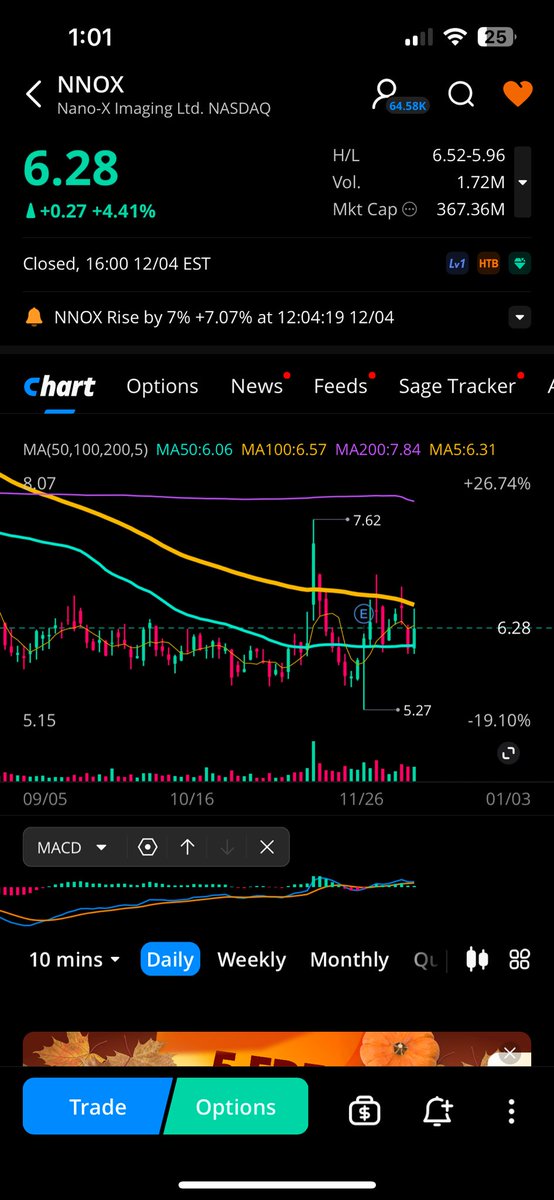This screenshot has width=554, height=1200.
Task: Open the dollar bag paper trading icon
Action: pyautogui.click(x=363, y=1110)
